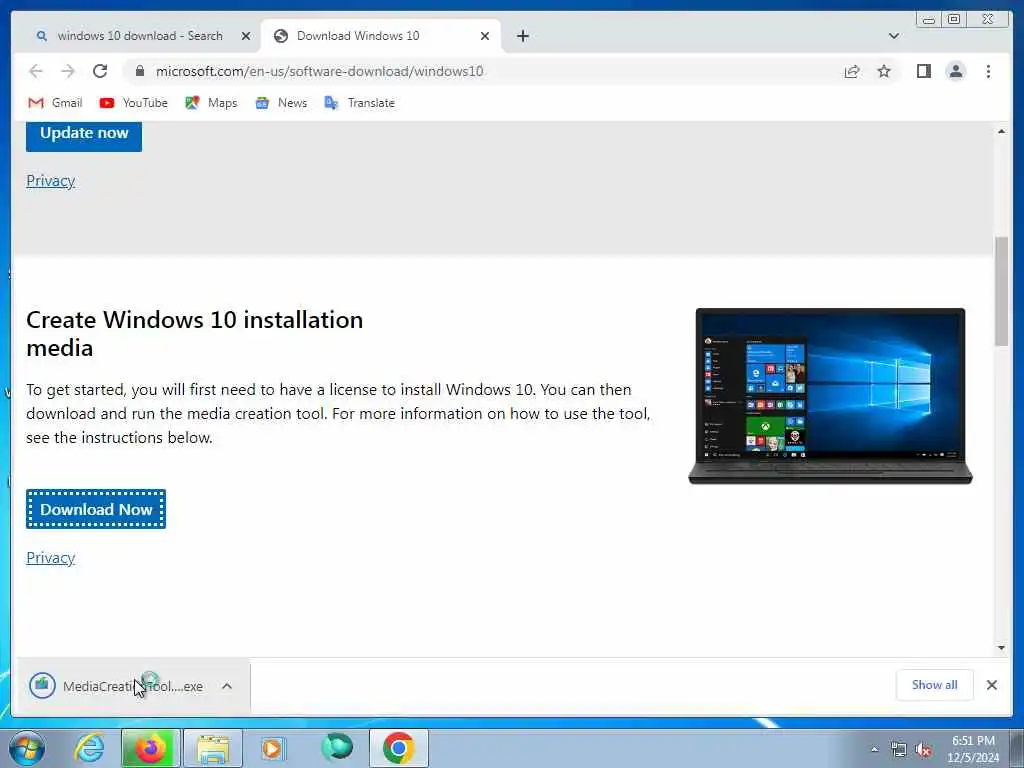
Task: Open Maps bookmark
Action: (211, 103)
